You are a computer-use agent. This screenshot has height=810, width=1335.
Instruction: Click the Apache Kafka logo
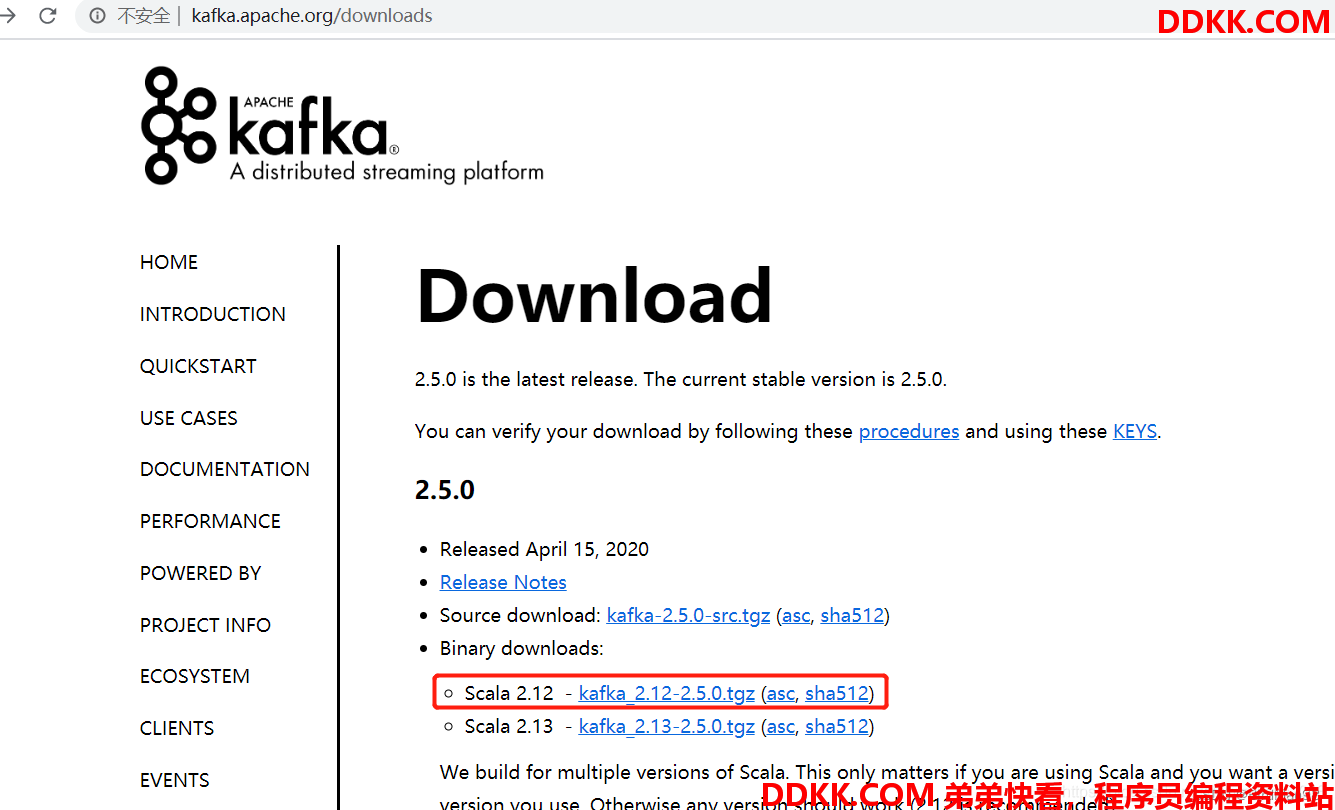(x=342, y=126)
